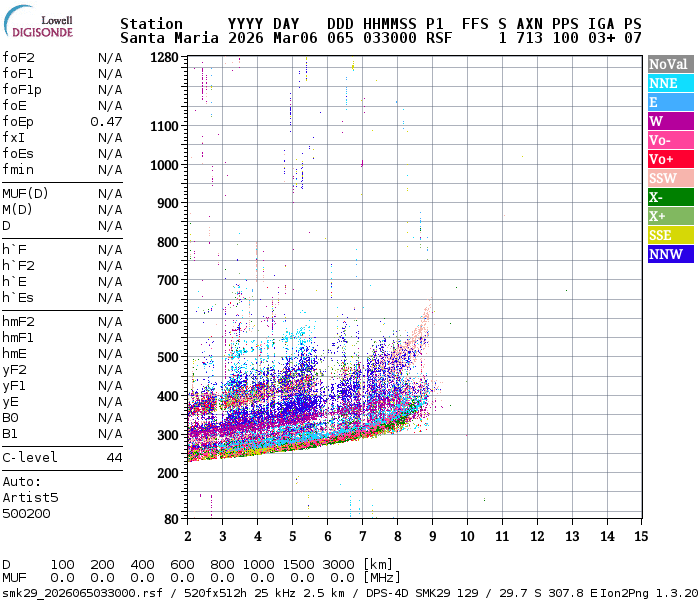Screen dimensions: 700x600
Task: Select the NoVal legend swatch
Action: pos(671,64)
